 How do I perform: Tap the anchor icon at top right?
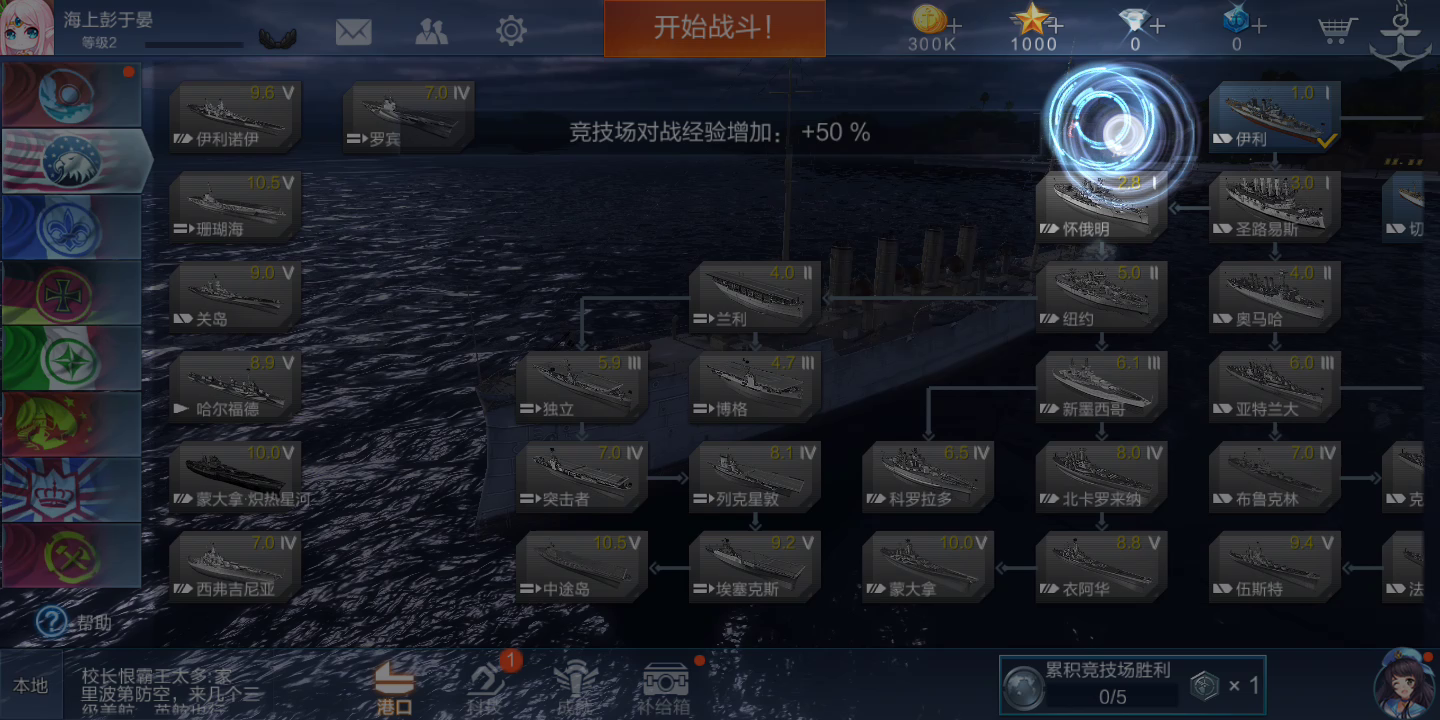pyautogui.click(x=1400, y=35)
